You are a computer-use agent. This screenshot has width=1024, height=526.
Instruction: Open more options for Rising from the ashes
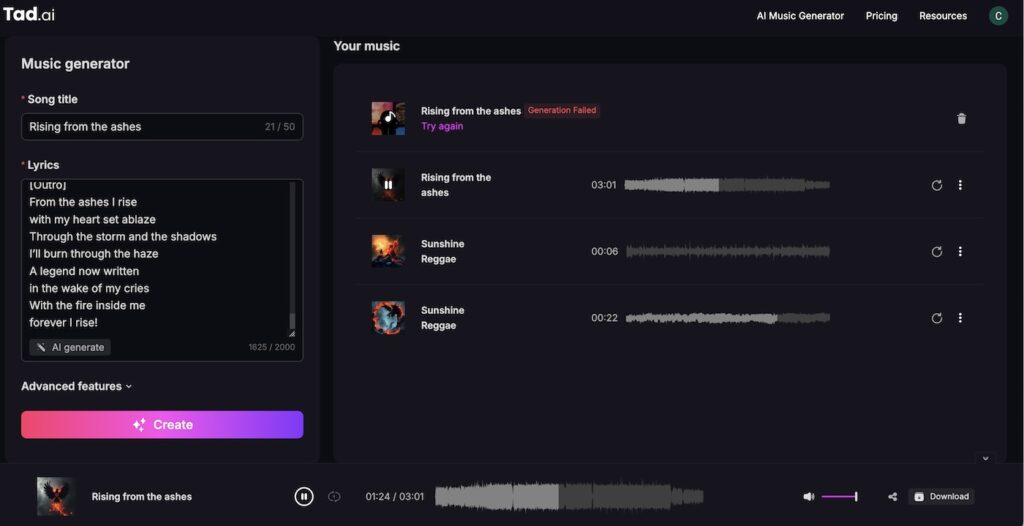coord(960,185)
